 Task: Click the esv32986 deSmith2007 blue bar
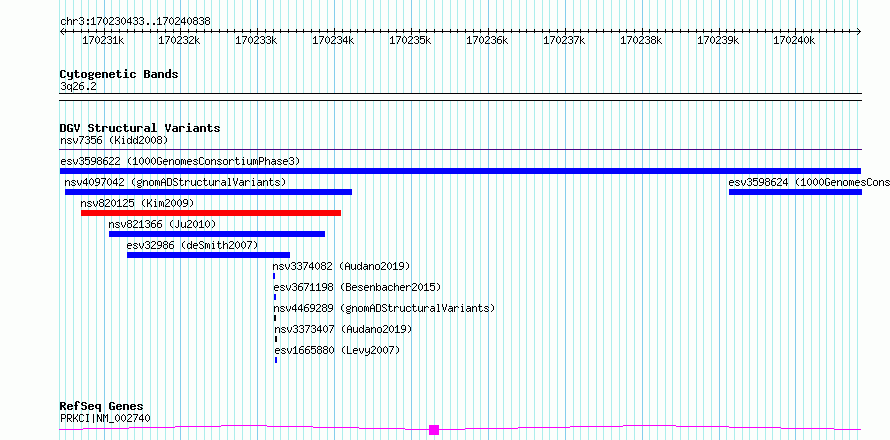tap(208, 255)
